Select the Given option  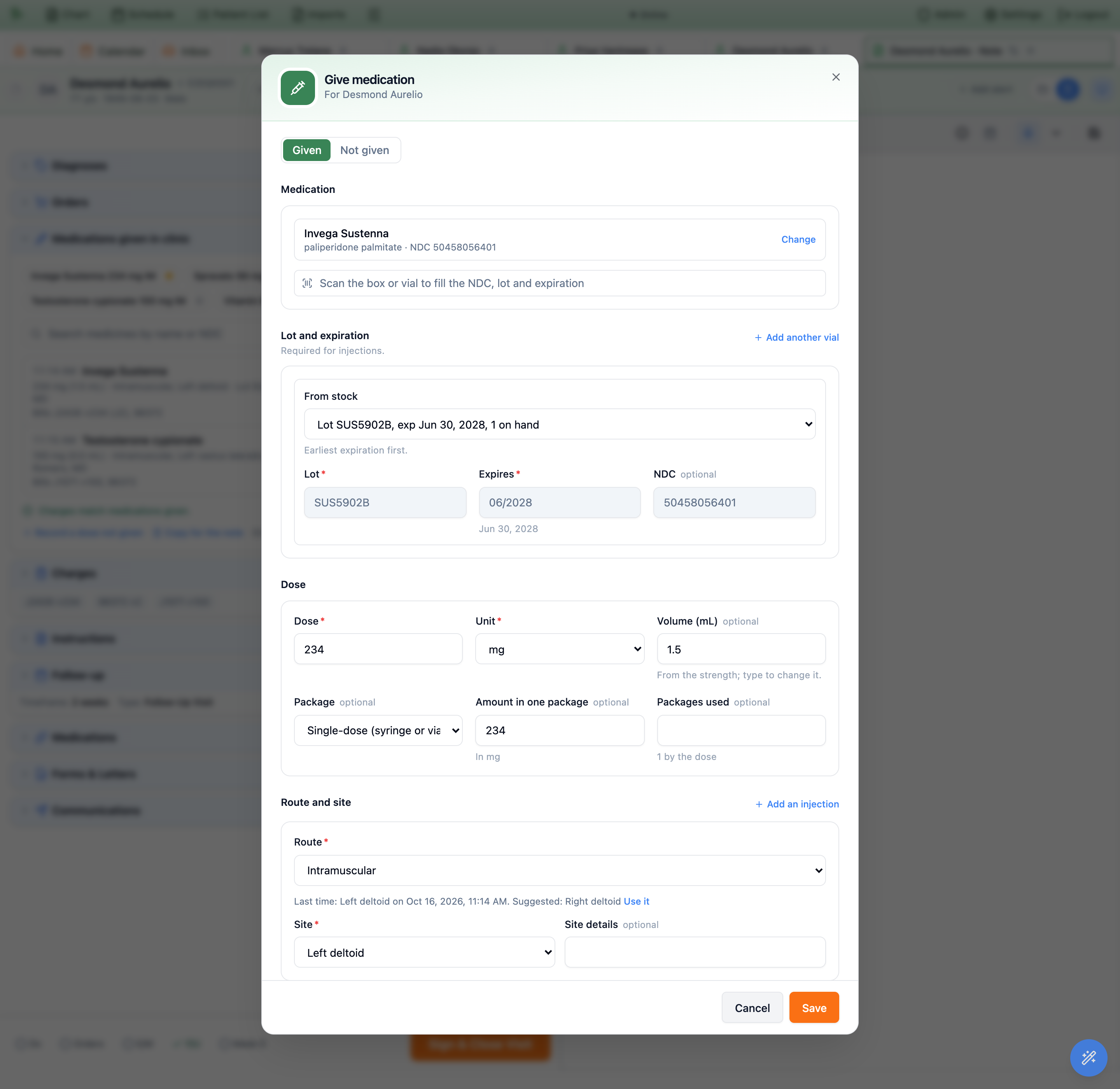[306, 151]
